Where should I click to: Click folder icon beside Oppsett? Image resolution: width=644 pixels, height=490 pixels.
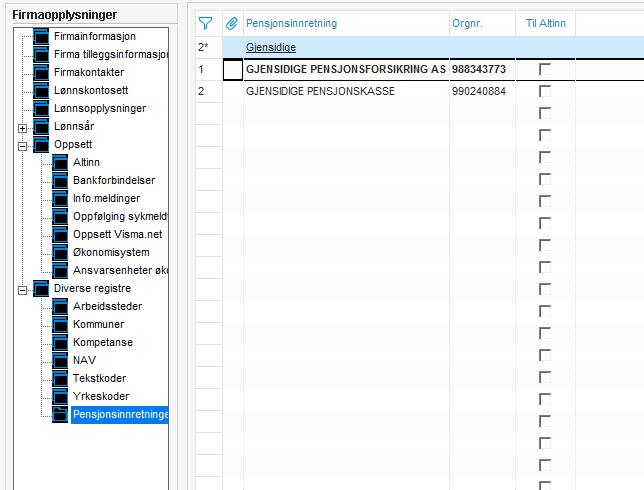tap(41, 145)
